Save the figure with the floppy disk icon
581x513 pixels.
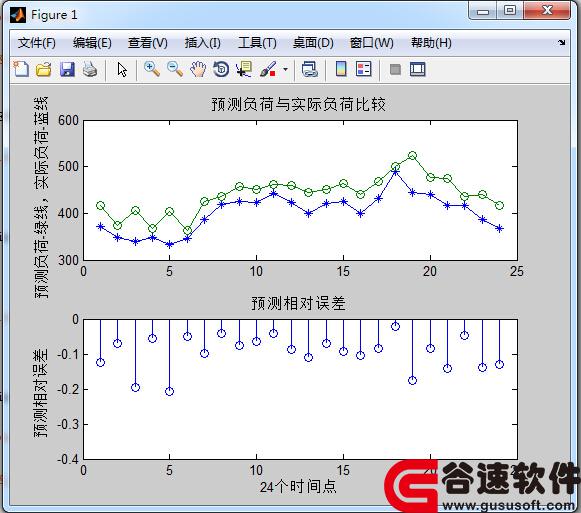click(67, 69)
